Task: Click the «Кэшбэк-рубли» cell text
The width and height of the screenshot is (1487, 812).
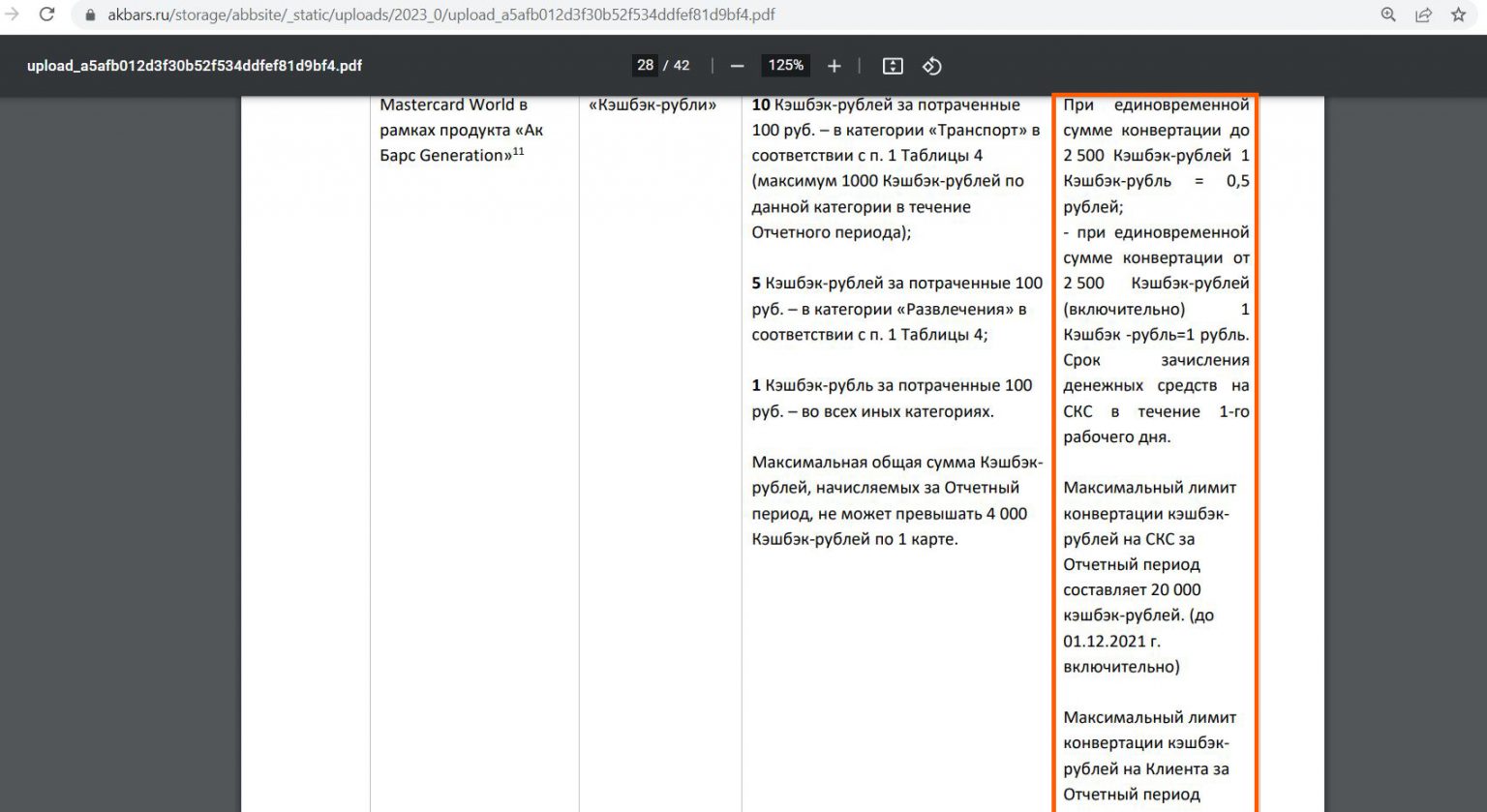Action: click(x=652, y=105)
